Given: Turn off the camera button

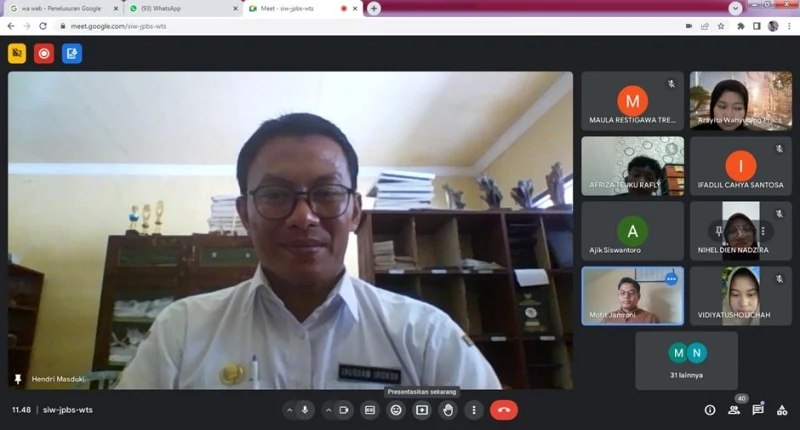Looking at the screenshot, I should point(344,410).
